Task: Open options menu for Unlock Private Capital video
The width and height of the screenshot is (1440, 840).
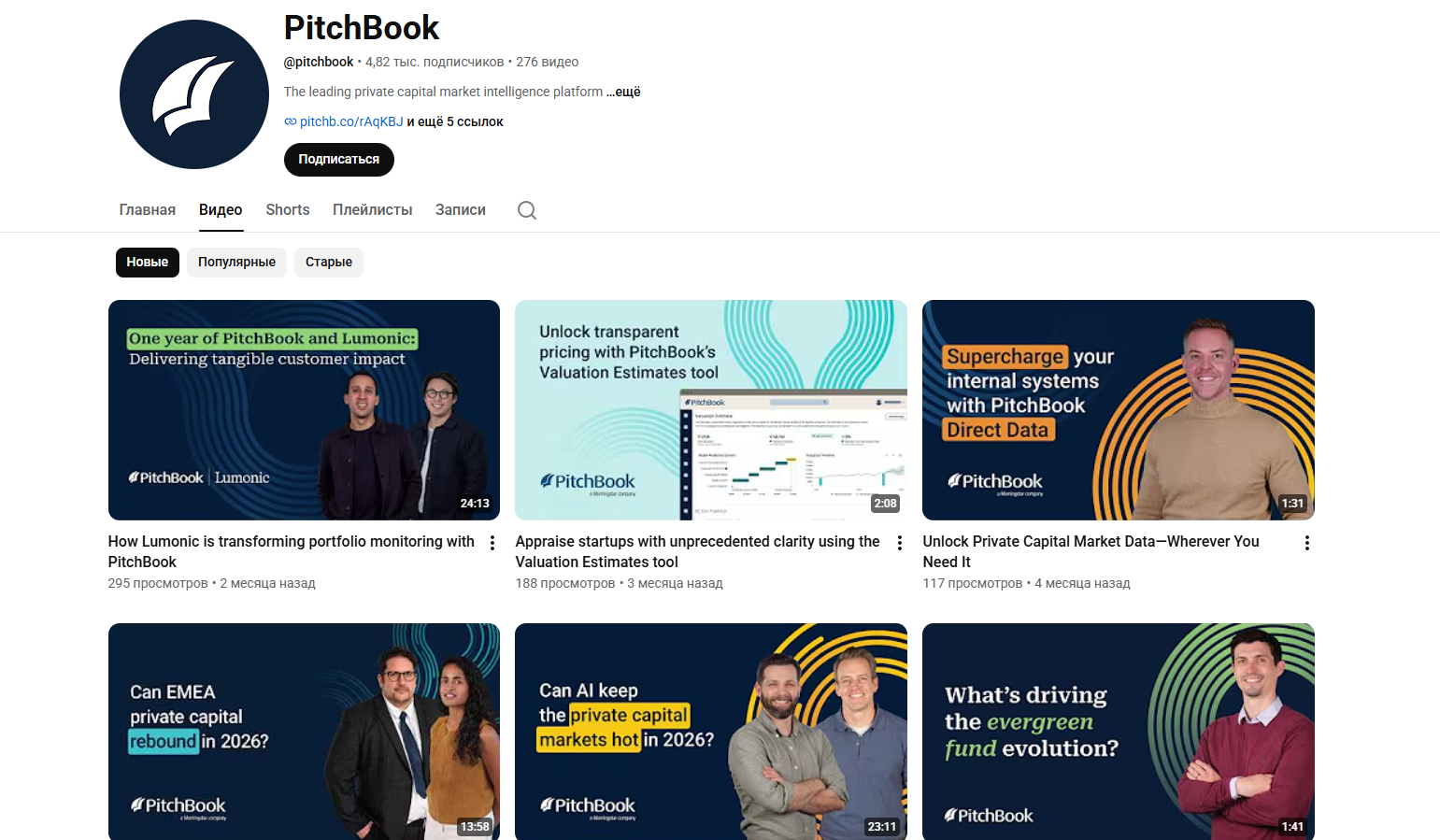Action: click(x=1307, y=543)
